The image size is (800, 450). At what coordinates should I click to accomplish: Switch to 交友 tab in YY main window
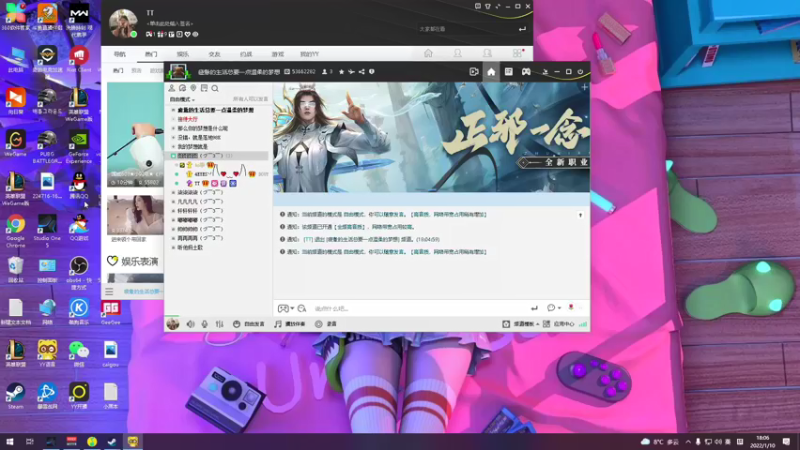[214, 54]
